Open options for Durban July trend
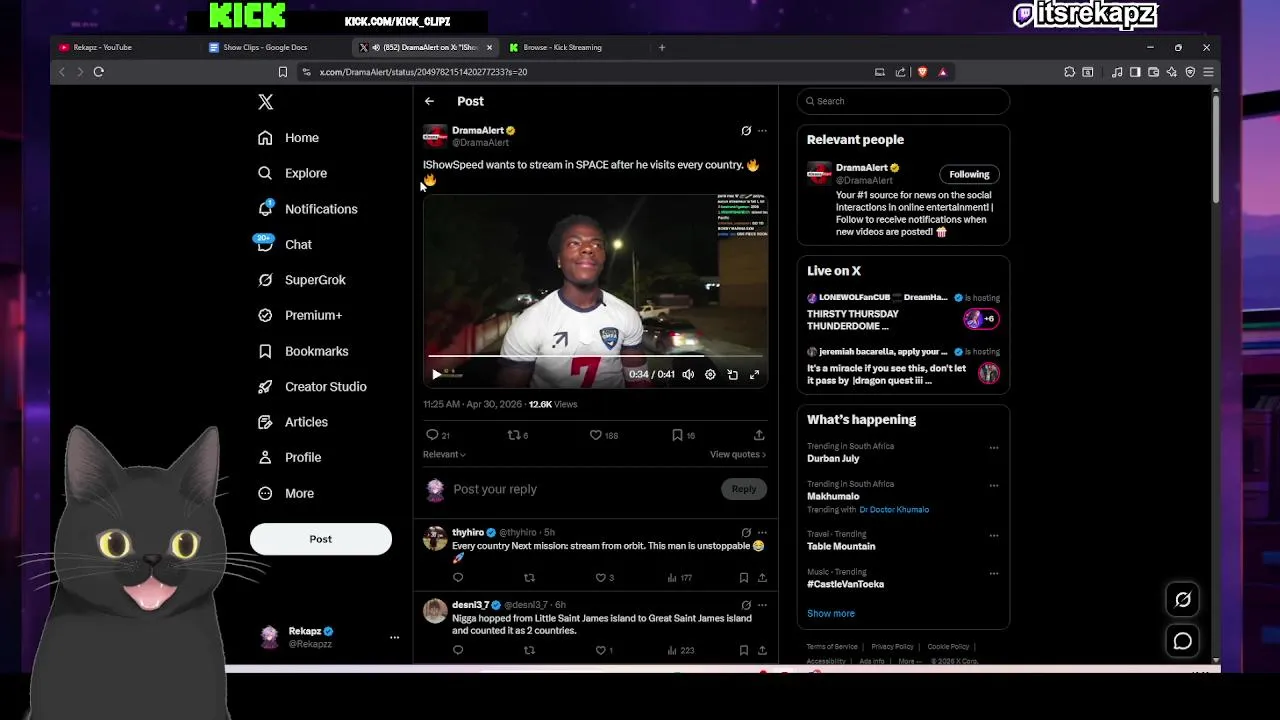1280x720 pixels. [993, 448]
